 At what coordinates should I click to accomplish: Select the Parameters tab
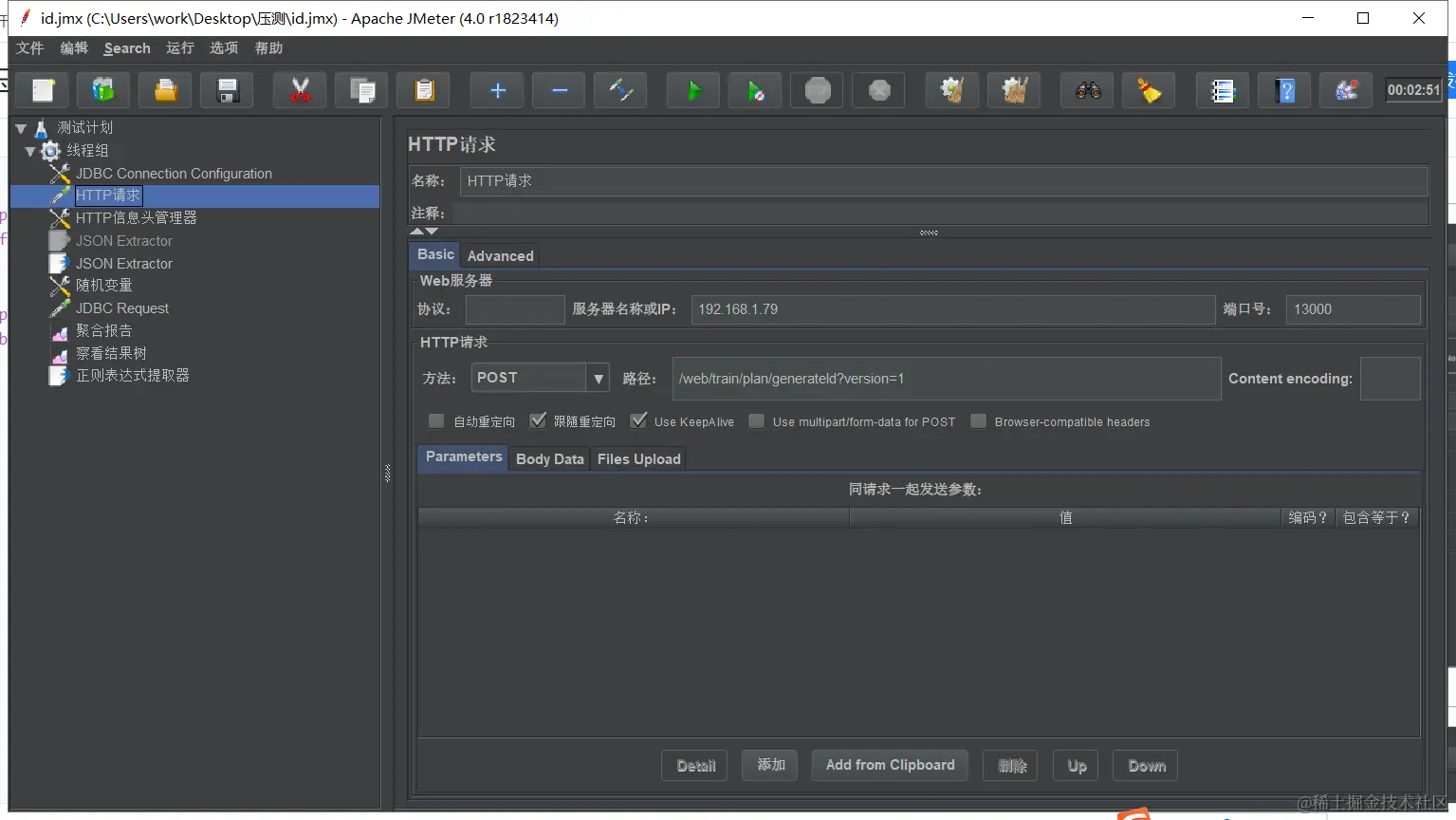[x=464, y=457]
